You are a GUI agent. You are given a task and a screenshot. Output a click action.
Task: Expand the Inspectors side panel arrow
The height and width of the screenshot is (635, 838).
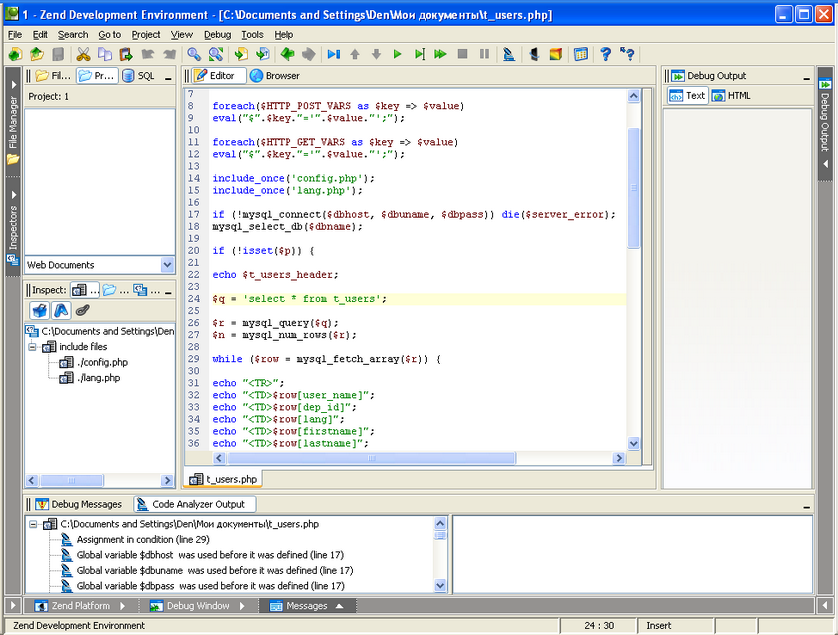tap(14, 195)
